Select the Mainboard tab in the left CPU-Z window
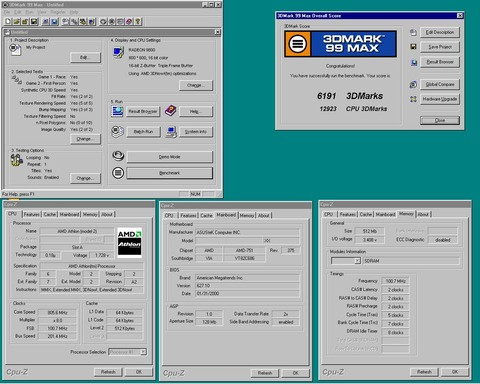The width and height of the screenshot is (480, 384). 69,214
